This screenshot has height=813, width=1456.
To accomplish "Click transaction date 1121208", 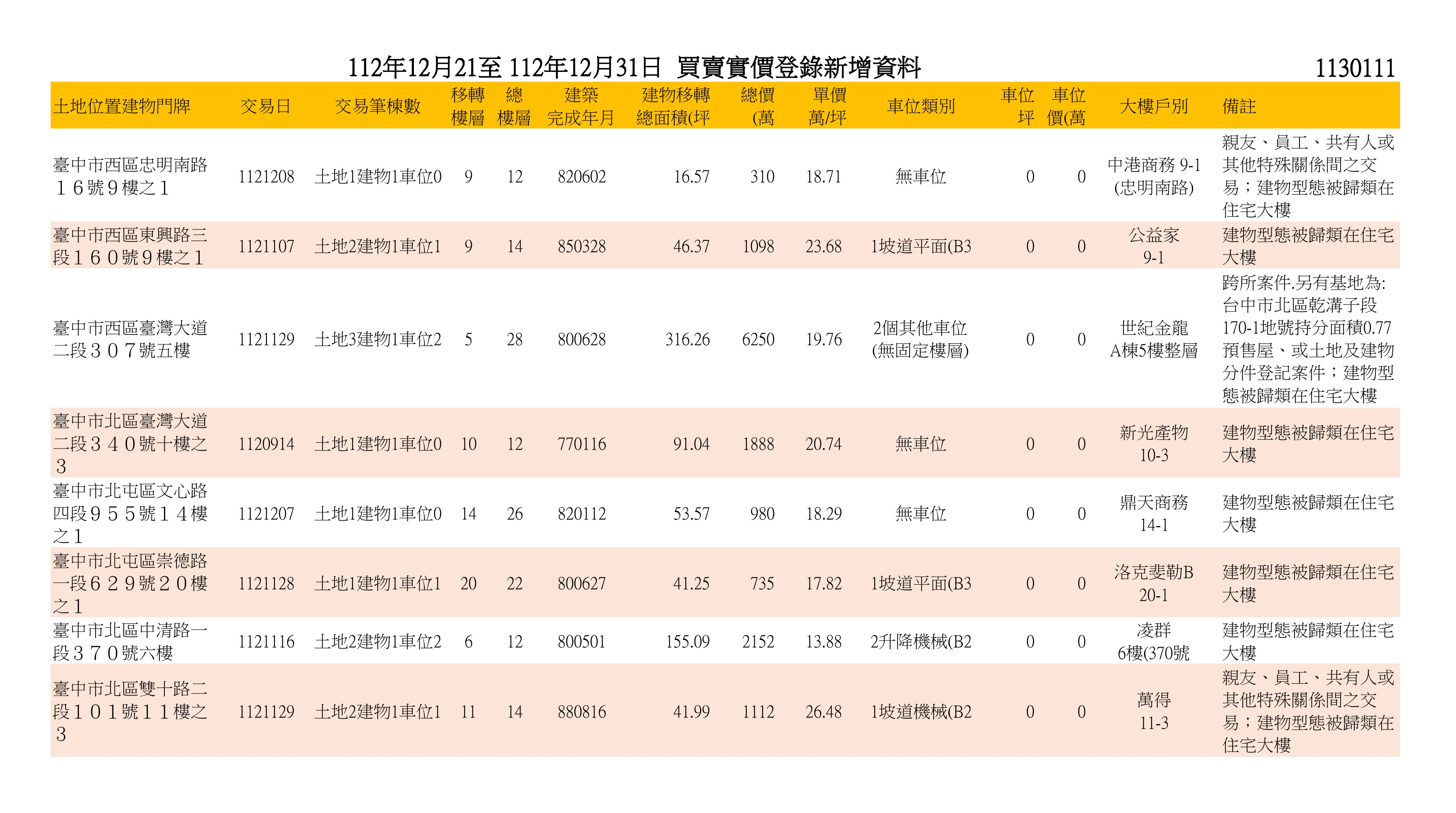I will [266, 177].
